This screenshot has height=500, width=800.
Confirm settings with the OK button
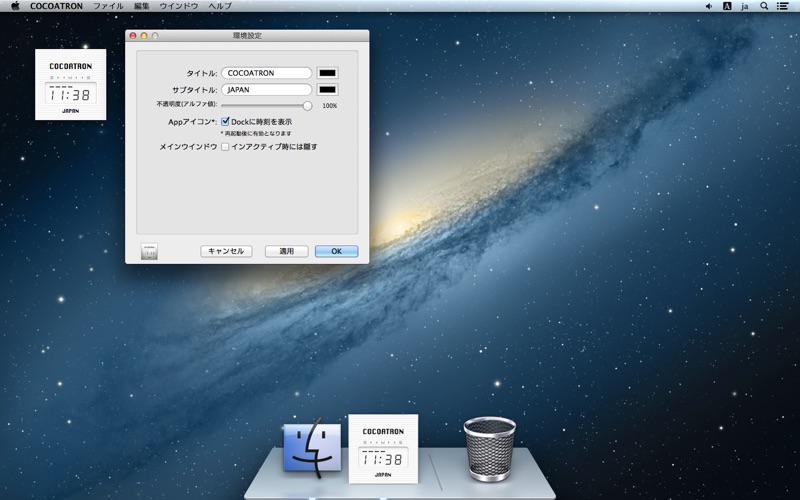336,251
